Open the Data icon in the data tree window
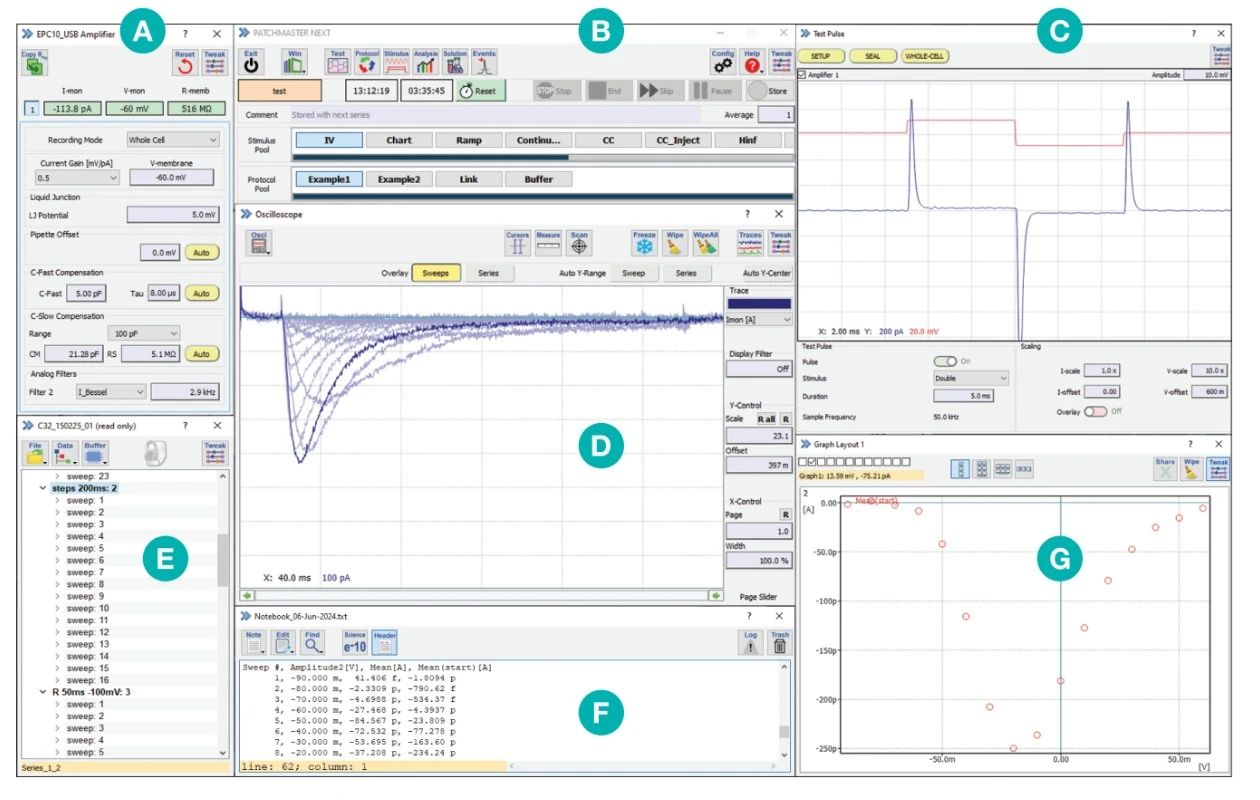 [x=64, y=455]
